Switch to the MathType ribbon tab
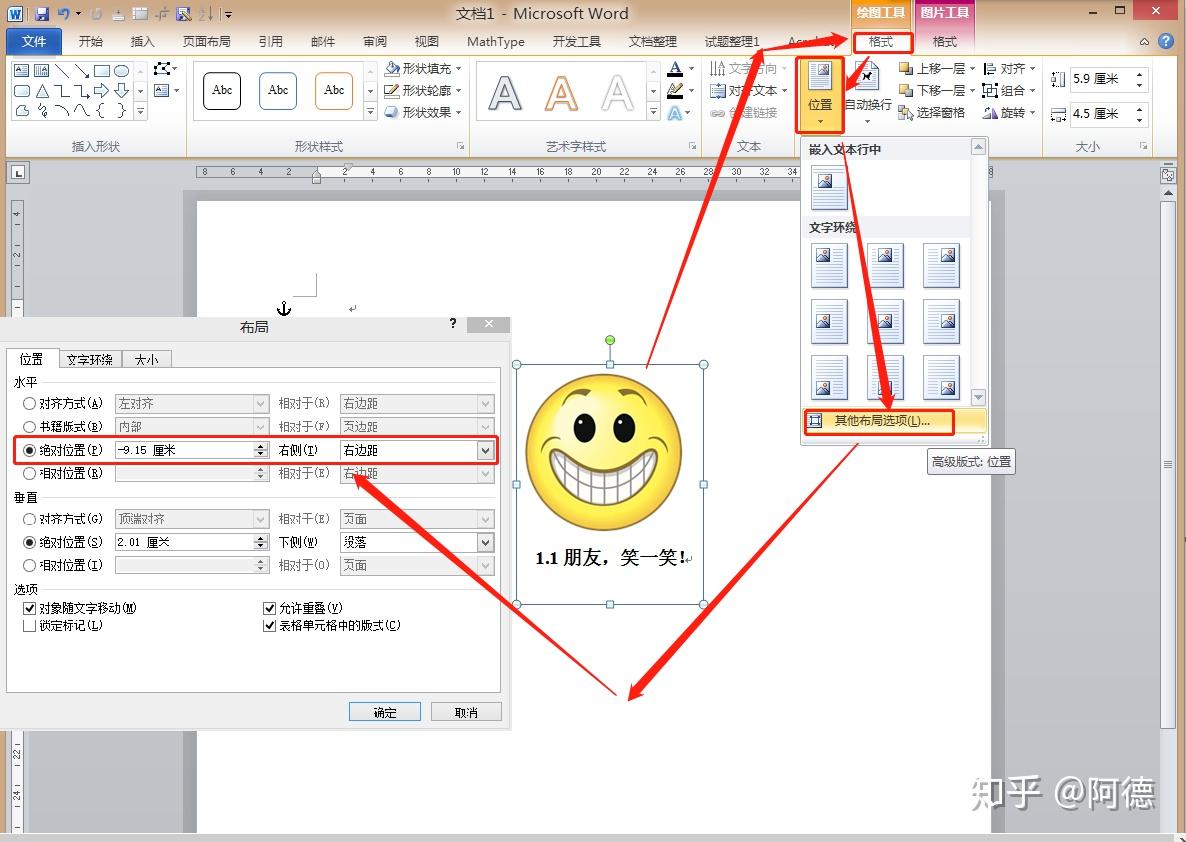This screenshot has height=842, width=1186. coord(495,41)
